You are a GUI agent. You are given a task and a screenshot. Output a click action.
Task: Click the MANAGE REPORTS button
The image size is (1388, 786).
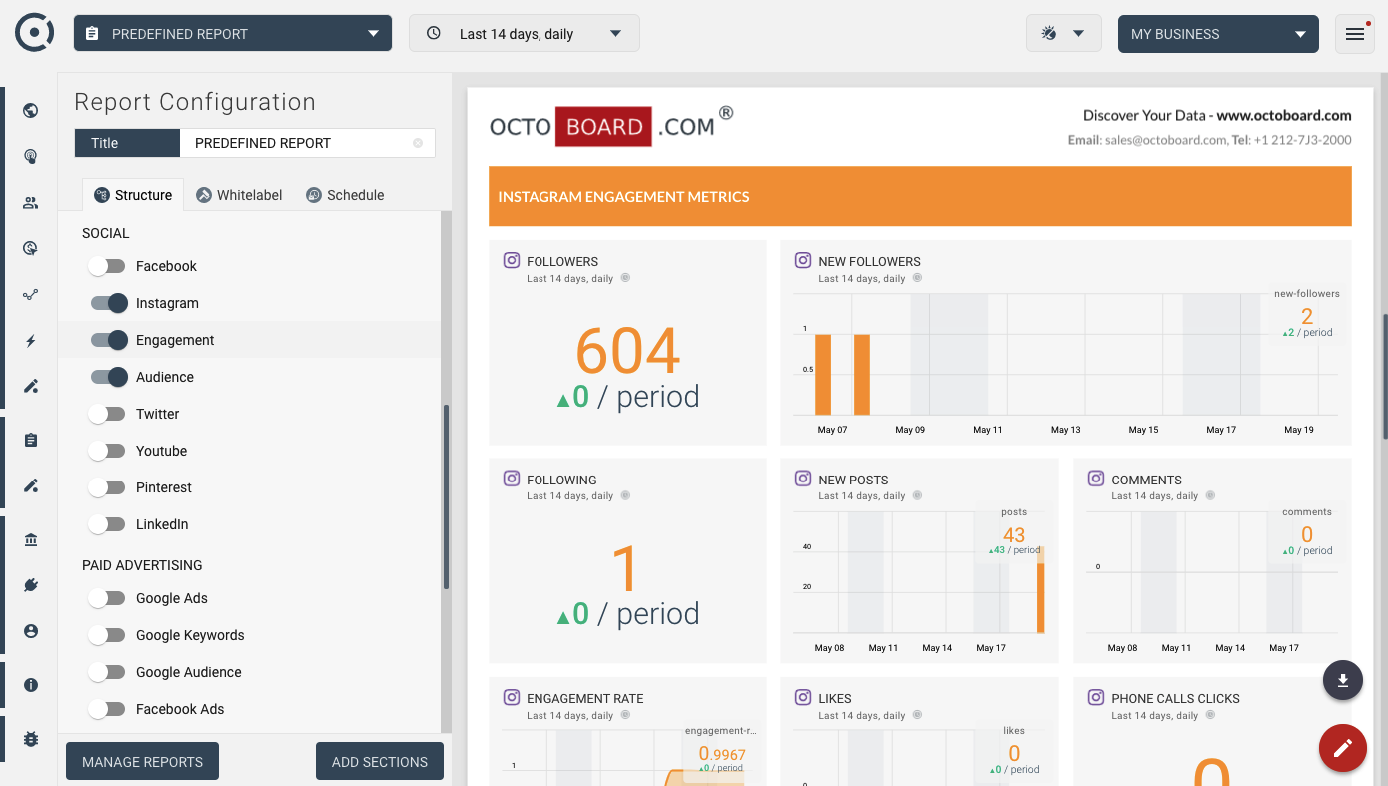pos(142,762)
